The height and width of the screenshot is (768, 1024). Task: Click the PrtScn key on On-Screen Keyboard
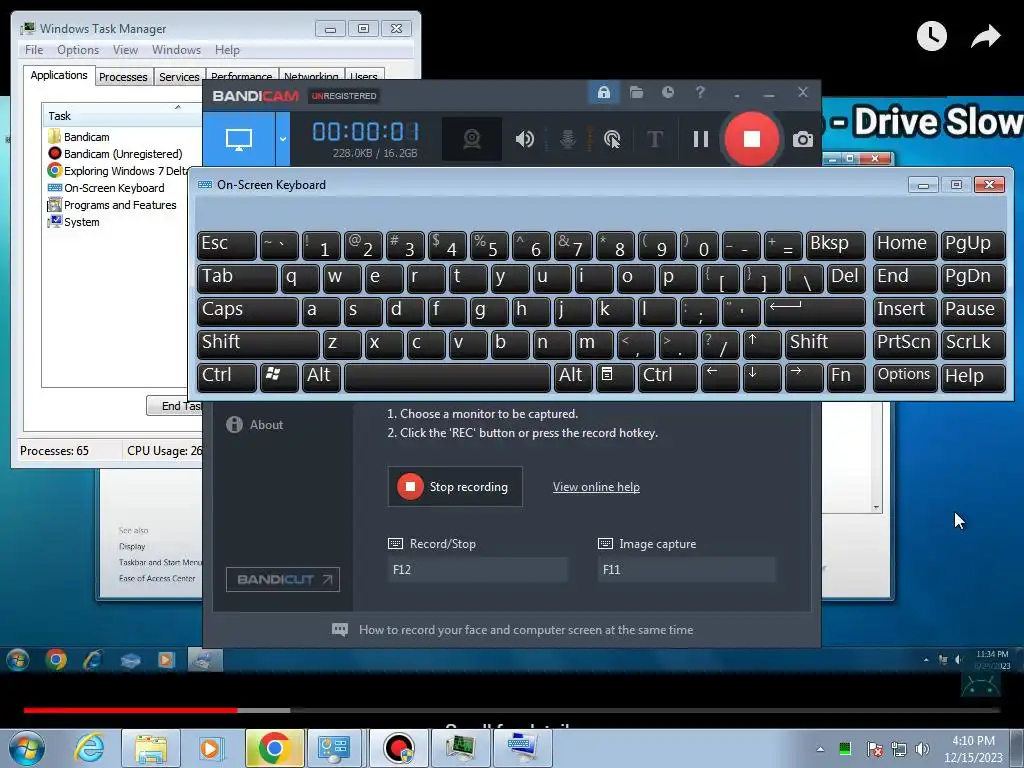click(904, 344)
